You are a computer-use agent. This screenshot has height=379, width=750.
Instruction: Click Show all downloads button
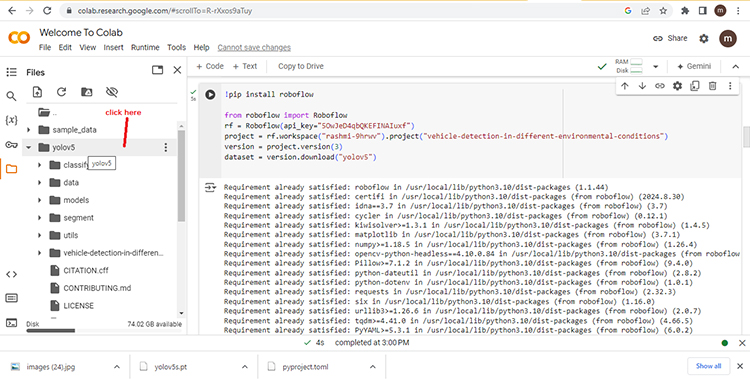[x=708, y=366]
